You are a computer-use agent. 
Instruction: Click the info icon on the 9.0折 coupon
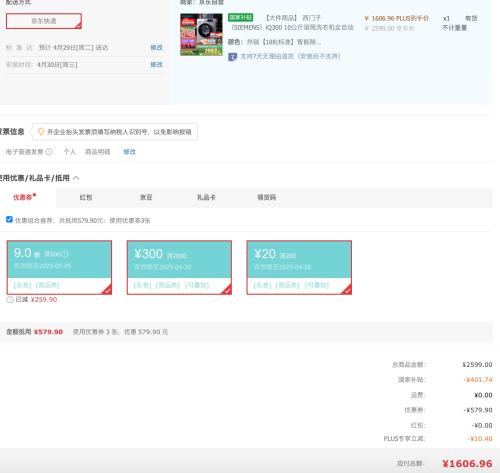coord(65,254)
